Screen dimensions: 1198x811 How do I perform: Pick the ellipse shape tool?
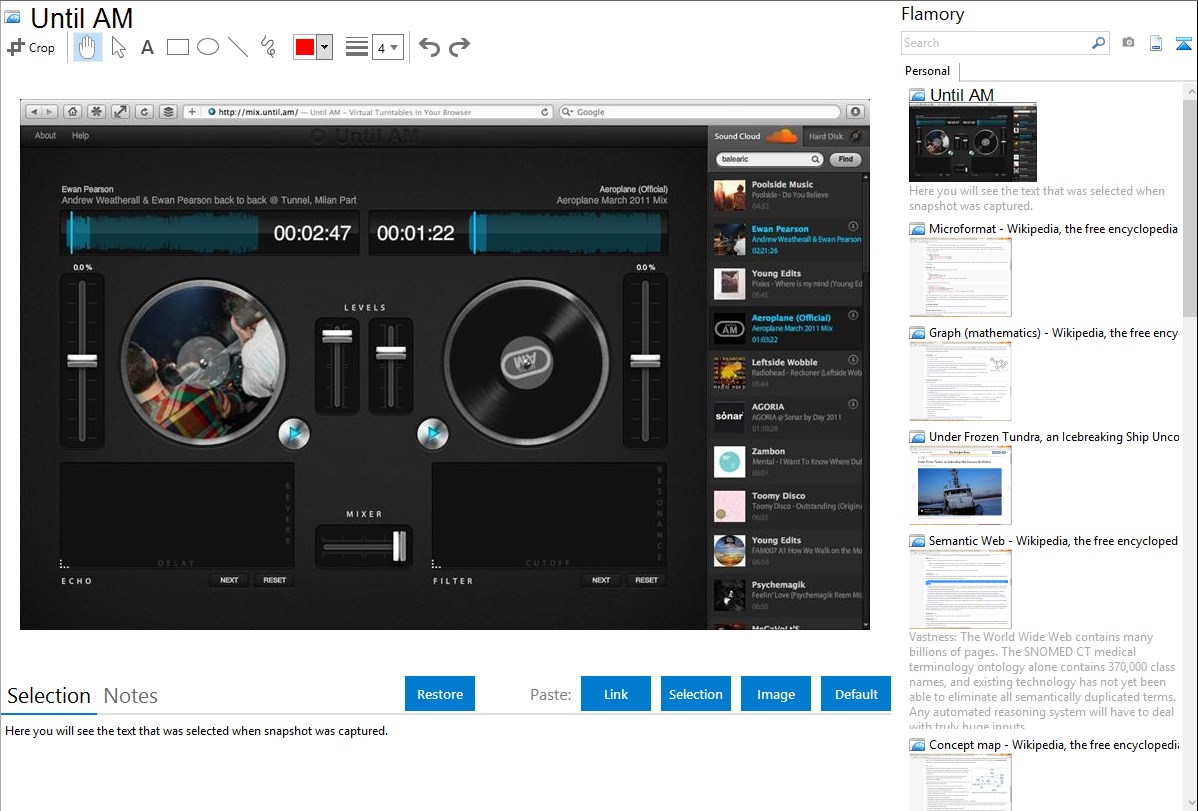(208, 47)
